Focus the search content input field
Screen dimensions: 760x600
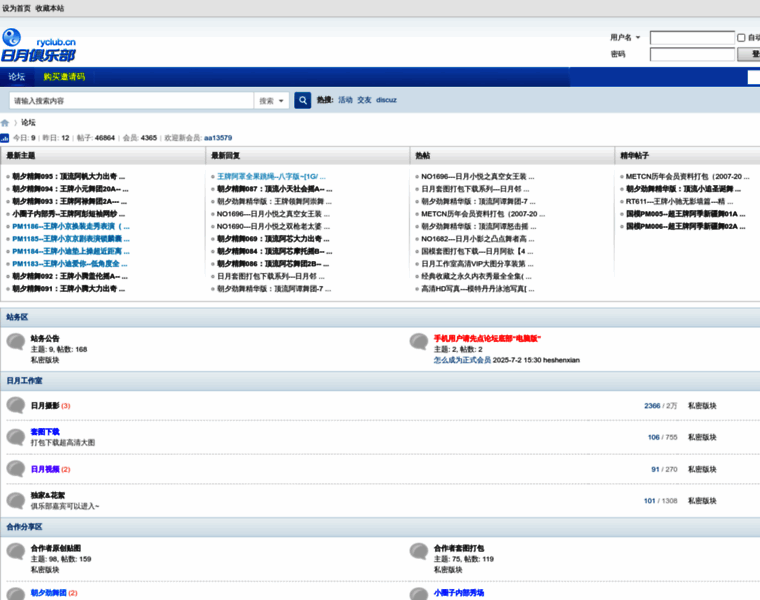click(x=130, y=100)
